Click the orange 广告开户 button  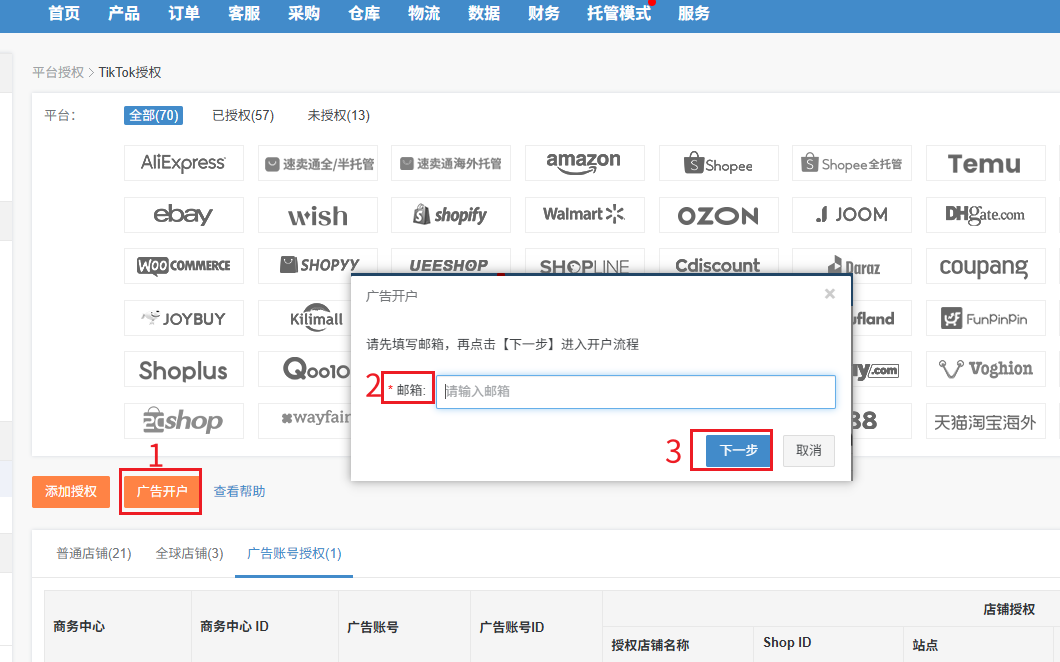pyautogui.click(x=162, y=492)
